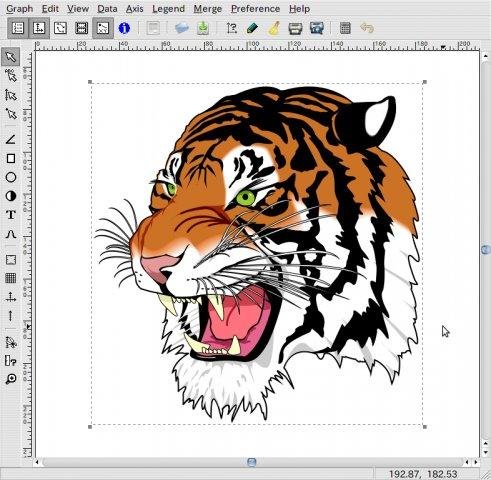
Task: Open the Math calculator icon
Action: [345, 28]
